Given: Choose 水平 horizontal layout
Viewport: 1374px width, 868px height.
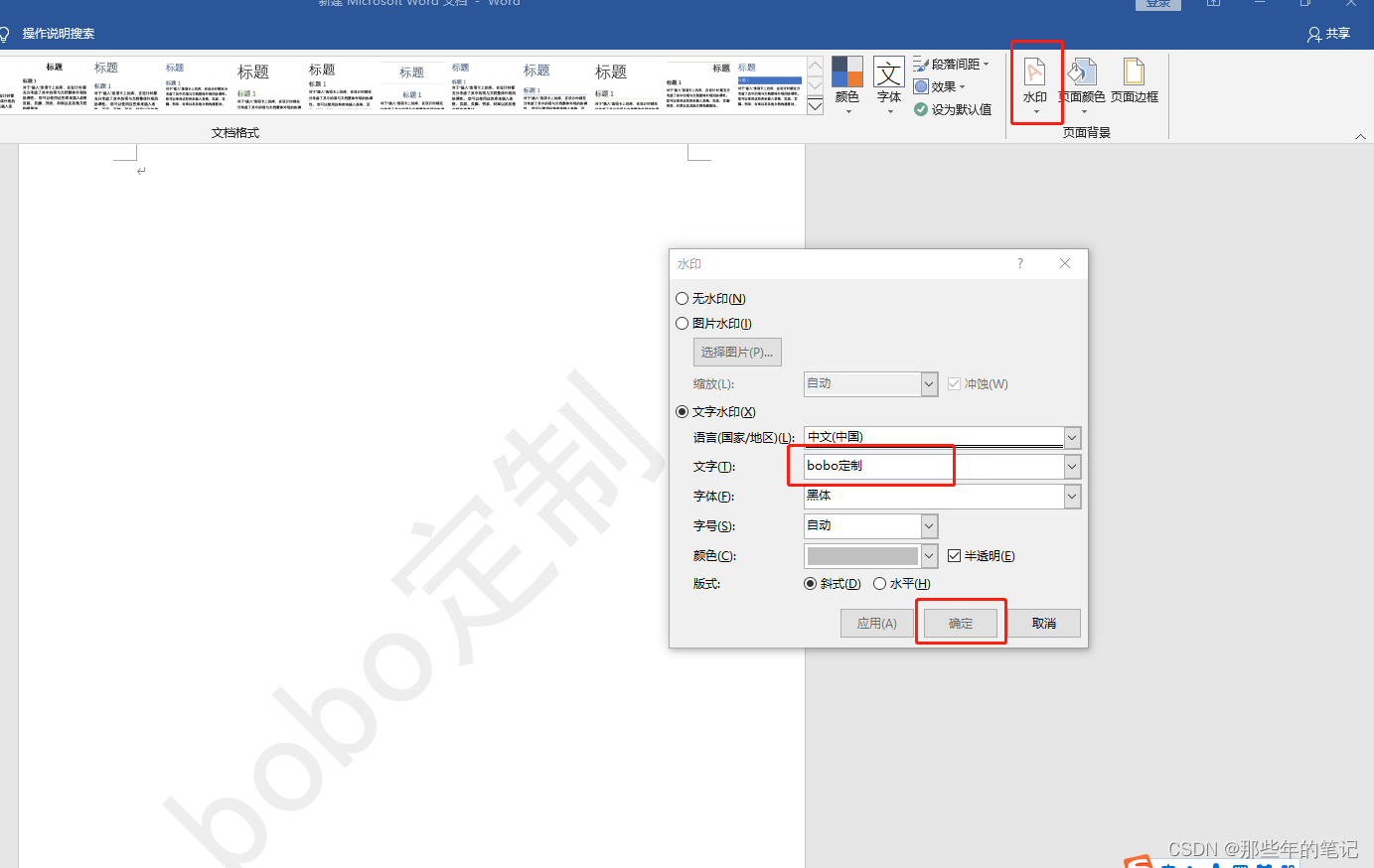Looking at the screenshot, I should (902, 584).
